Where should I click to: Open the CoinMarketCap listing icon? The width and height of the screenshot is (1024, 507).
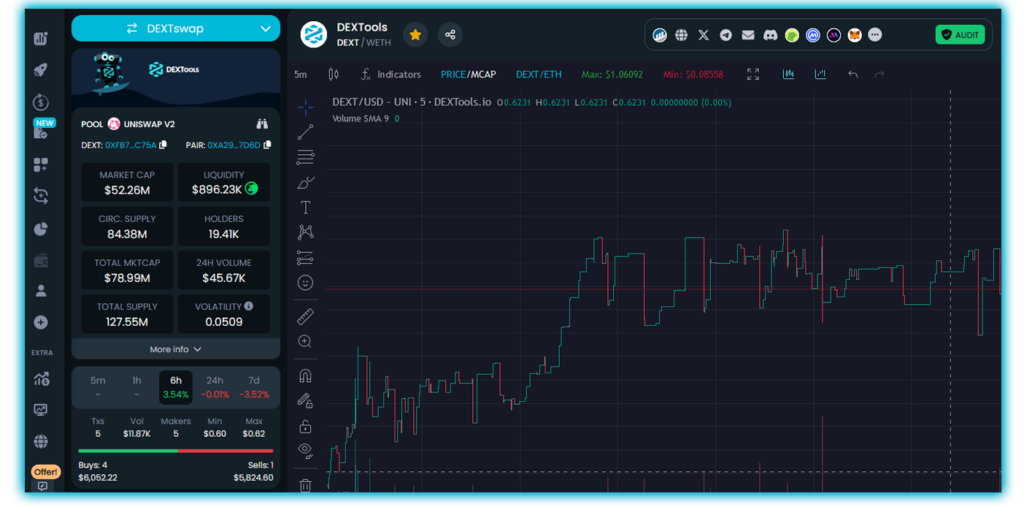812,35
